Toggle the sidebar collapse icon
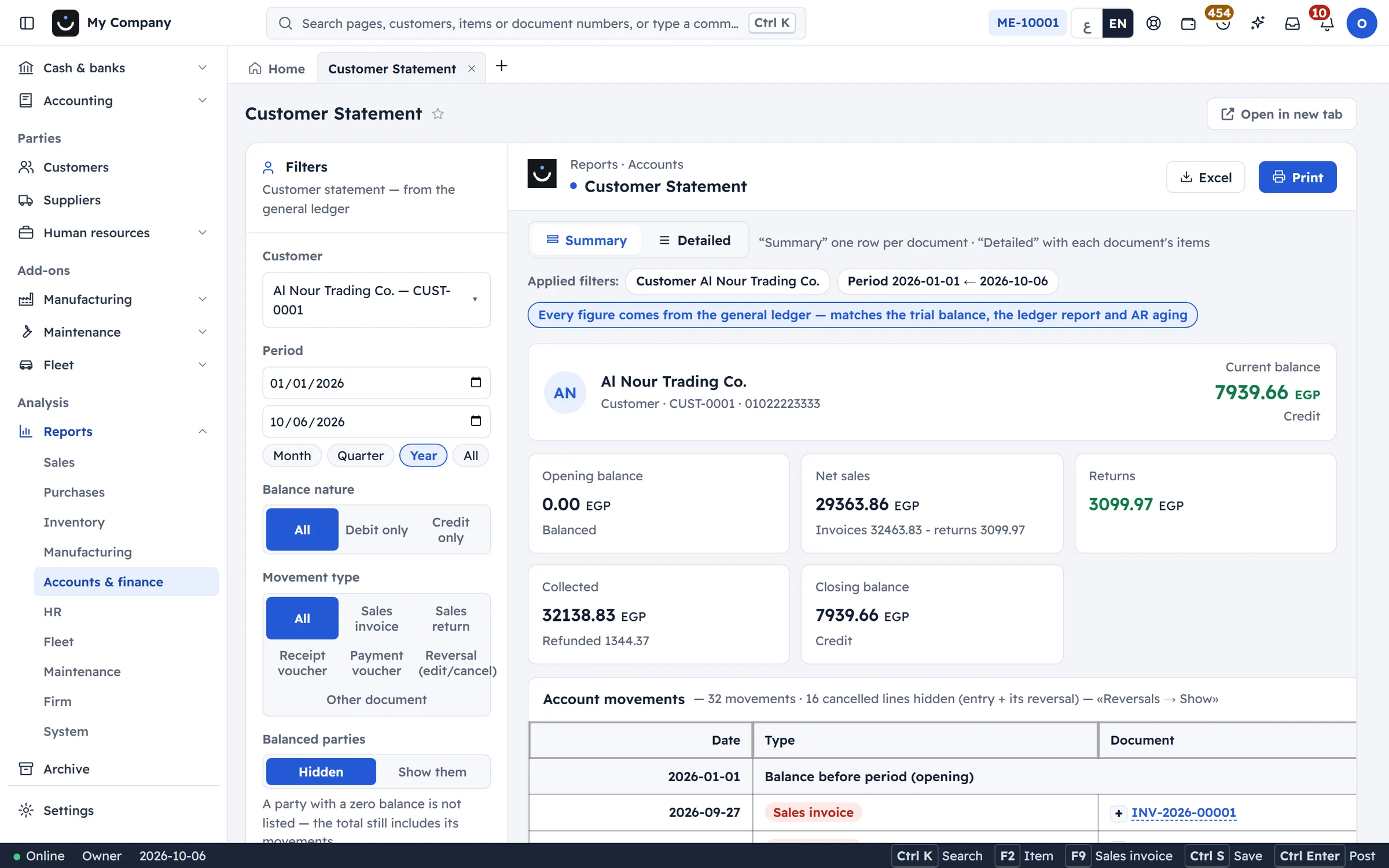 tap(27, 23)
